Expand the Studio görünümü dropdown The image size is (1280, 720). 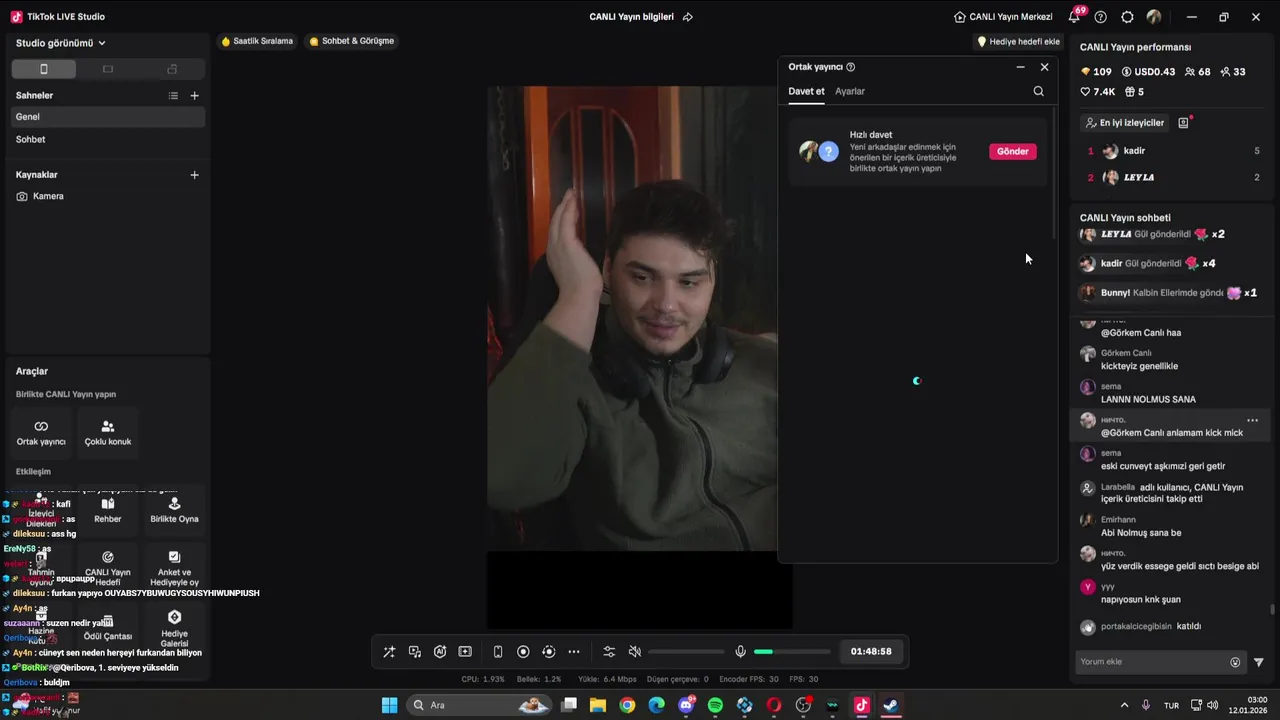[x=61, y=43]
